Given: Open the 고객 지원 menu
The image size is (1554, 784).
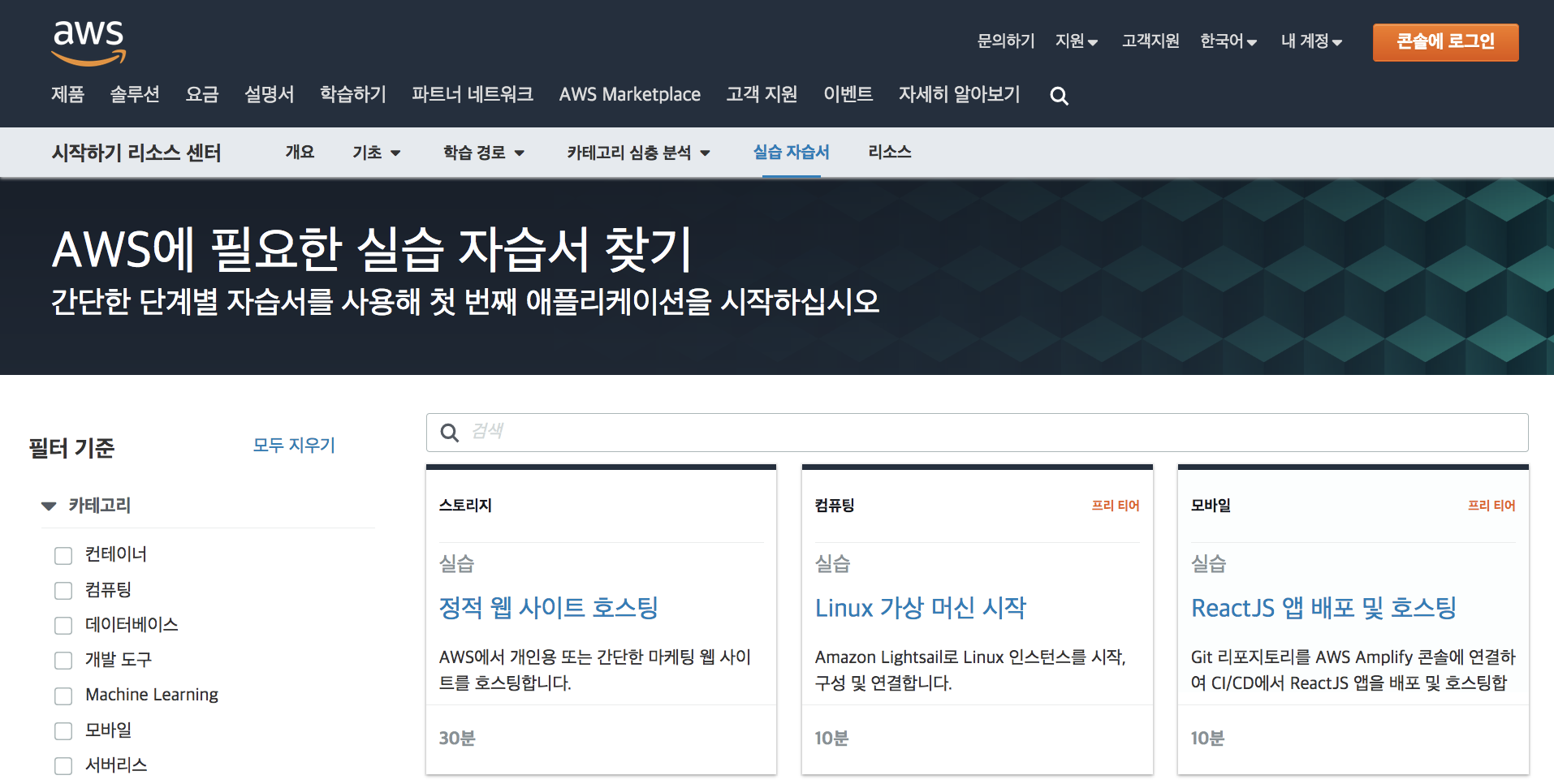Looking at the screenshot, I should tap(762, 94).
